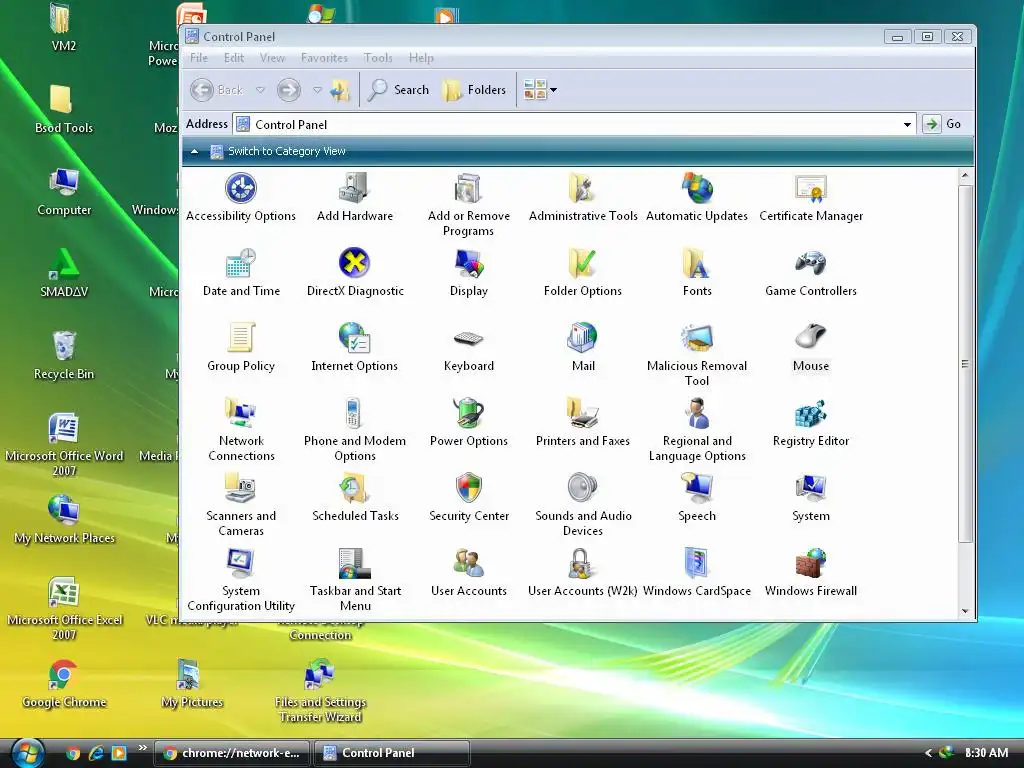The image size is (1024, 768).
Task: Open the File menu
Action: point(199,57)
